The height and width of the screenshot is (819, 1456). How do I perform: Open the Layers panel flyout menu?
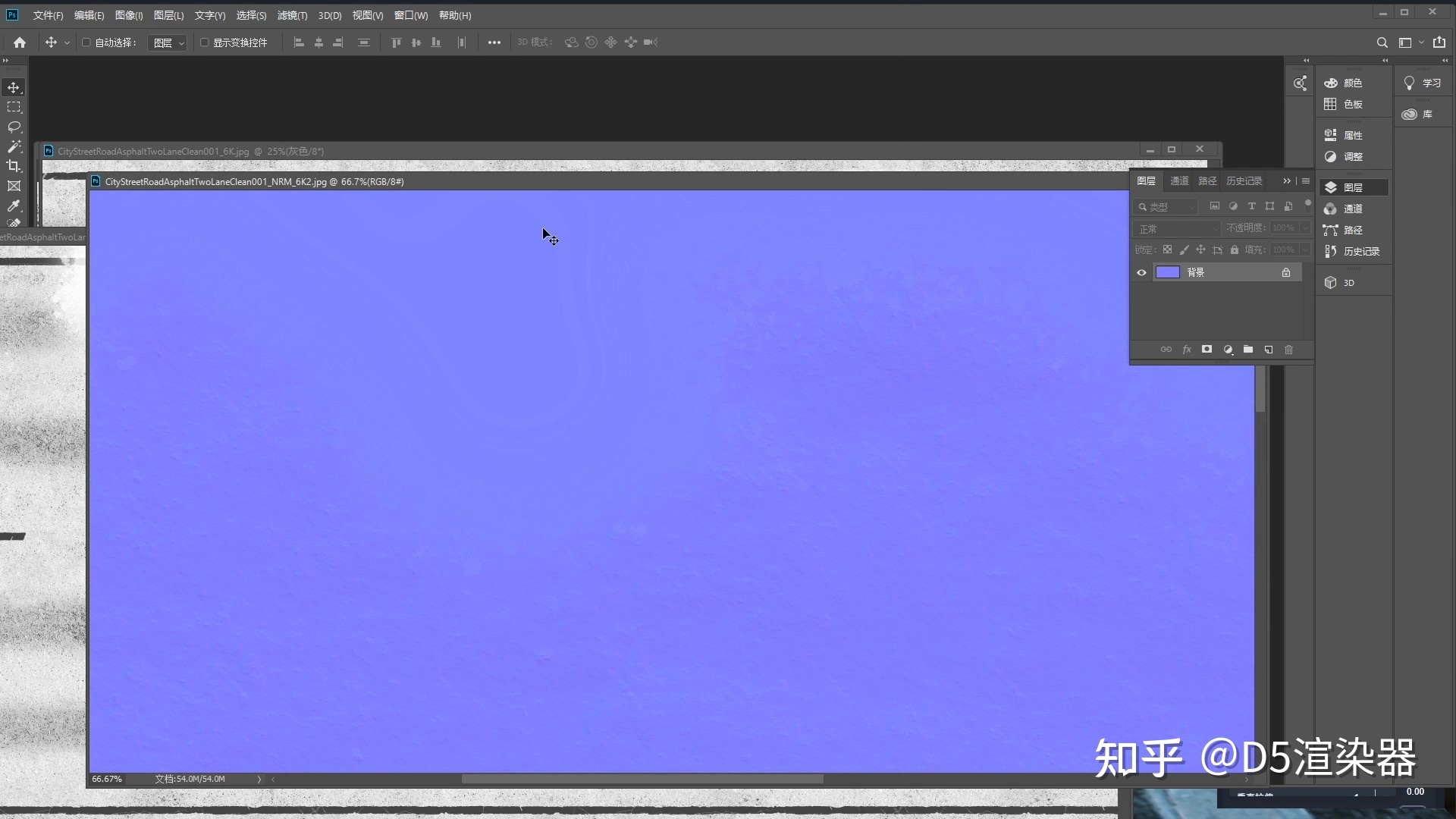pos(1306,181)
